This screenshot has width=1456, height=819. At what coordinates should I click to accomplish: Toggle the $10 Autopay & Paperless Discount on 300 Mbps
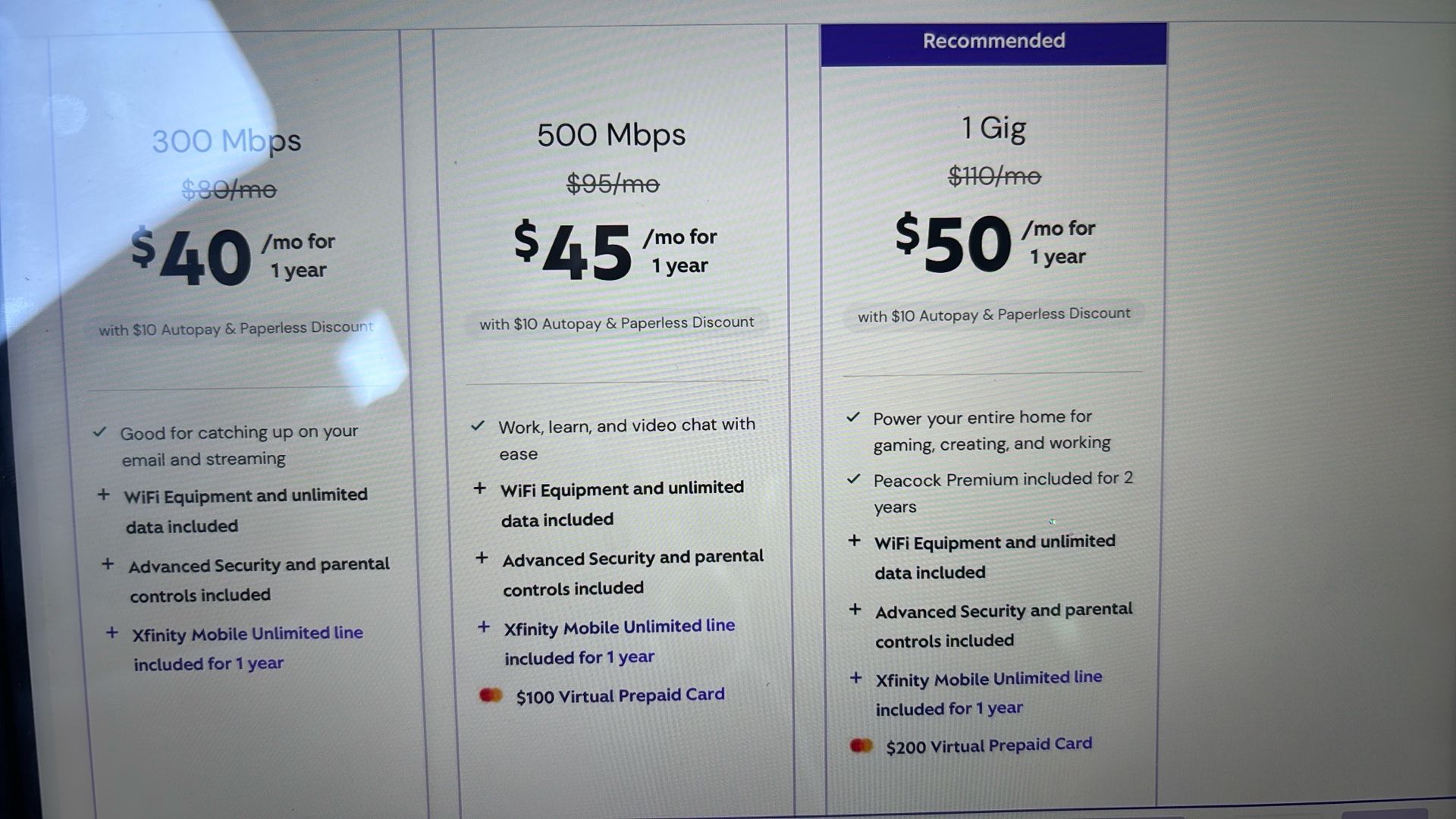(x=235, y=327)
